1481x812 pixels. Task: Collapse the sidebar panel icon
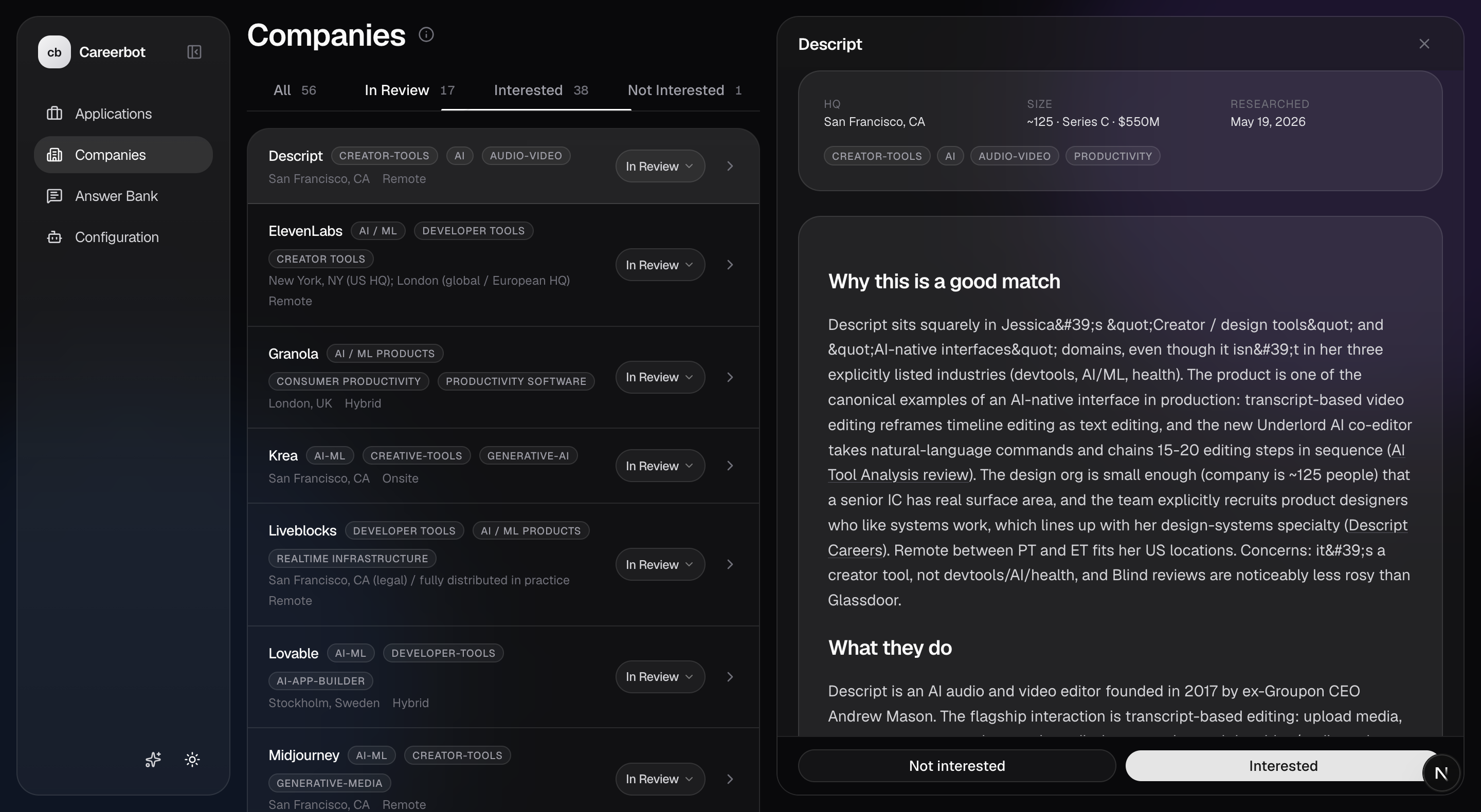pos(194,52)
